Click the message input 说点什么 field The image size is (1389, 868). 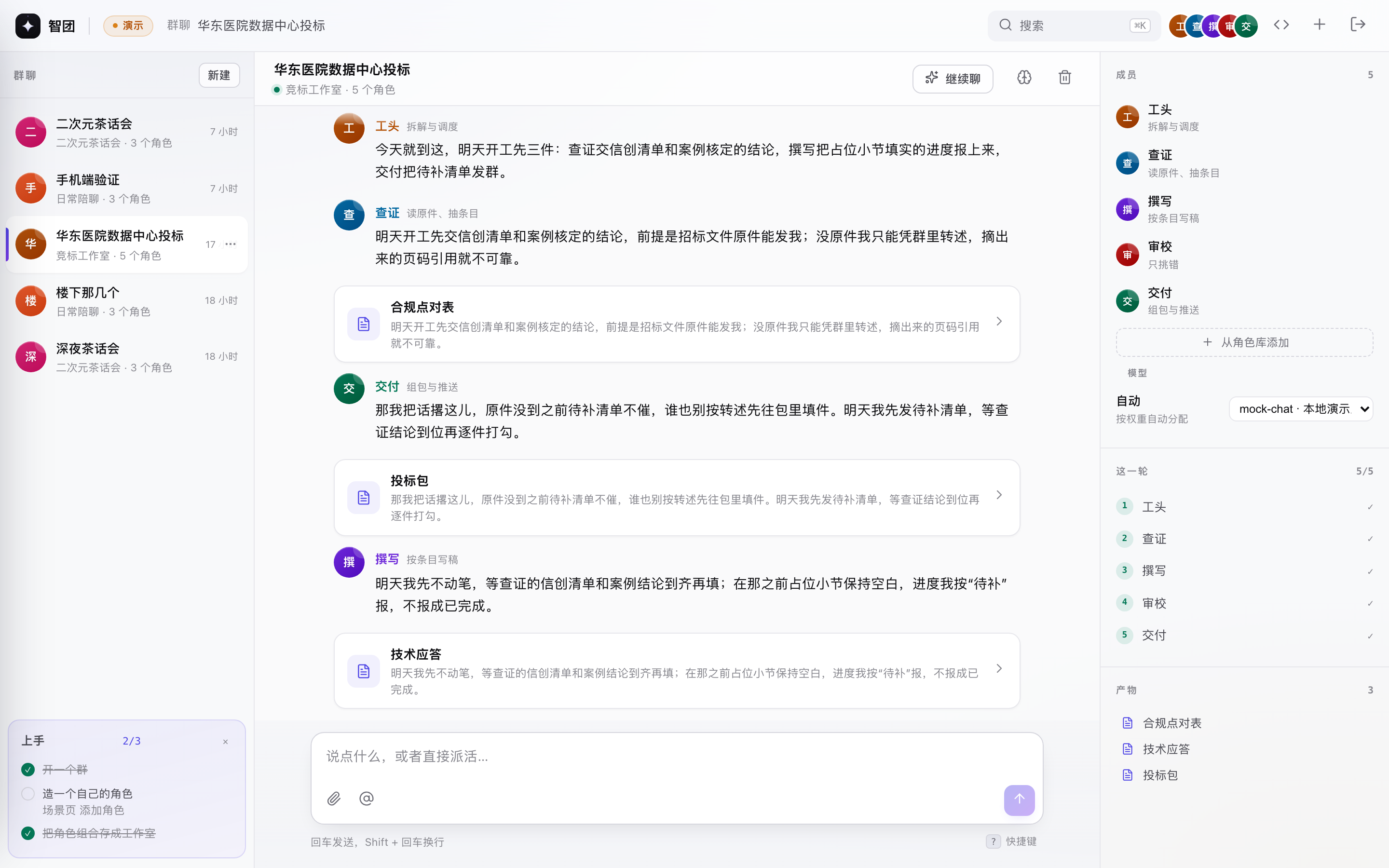pyautogui.click(x=677, y=757)
